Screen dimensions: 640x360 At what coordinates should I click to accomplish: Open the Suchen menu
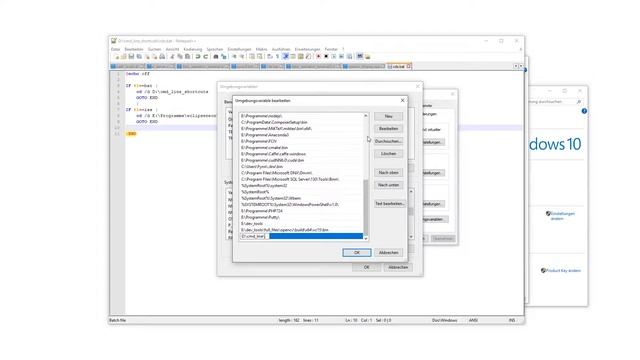154,49
